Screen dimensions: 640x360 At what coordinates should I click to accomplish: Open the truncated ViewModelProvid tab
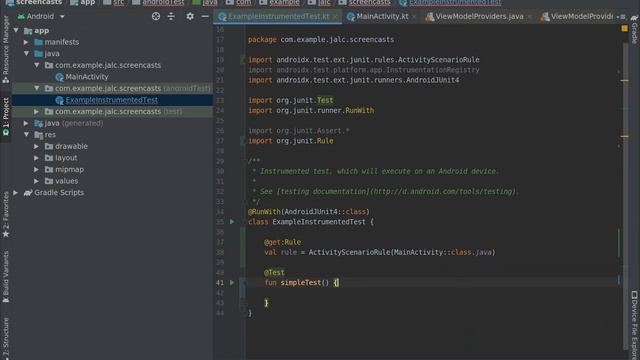click(x=576, y=17)
